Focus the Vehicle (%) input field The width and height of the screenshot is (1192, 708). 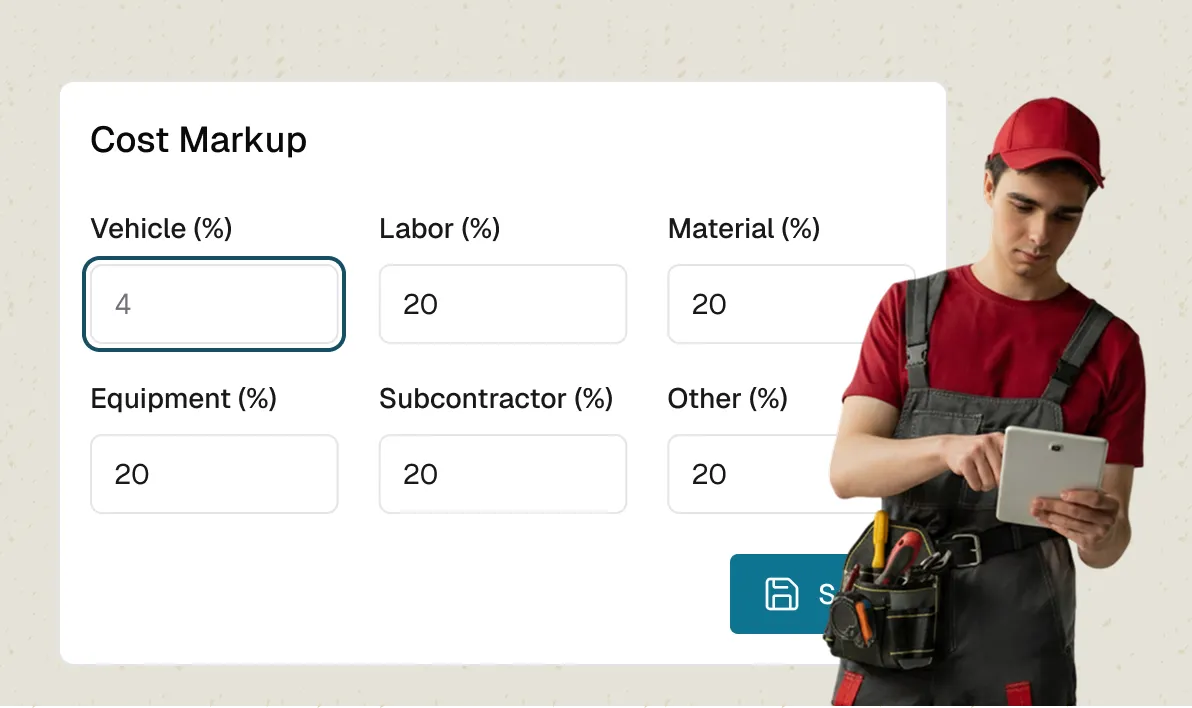(214, 304)
